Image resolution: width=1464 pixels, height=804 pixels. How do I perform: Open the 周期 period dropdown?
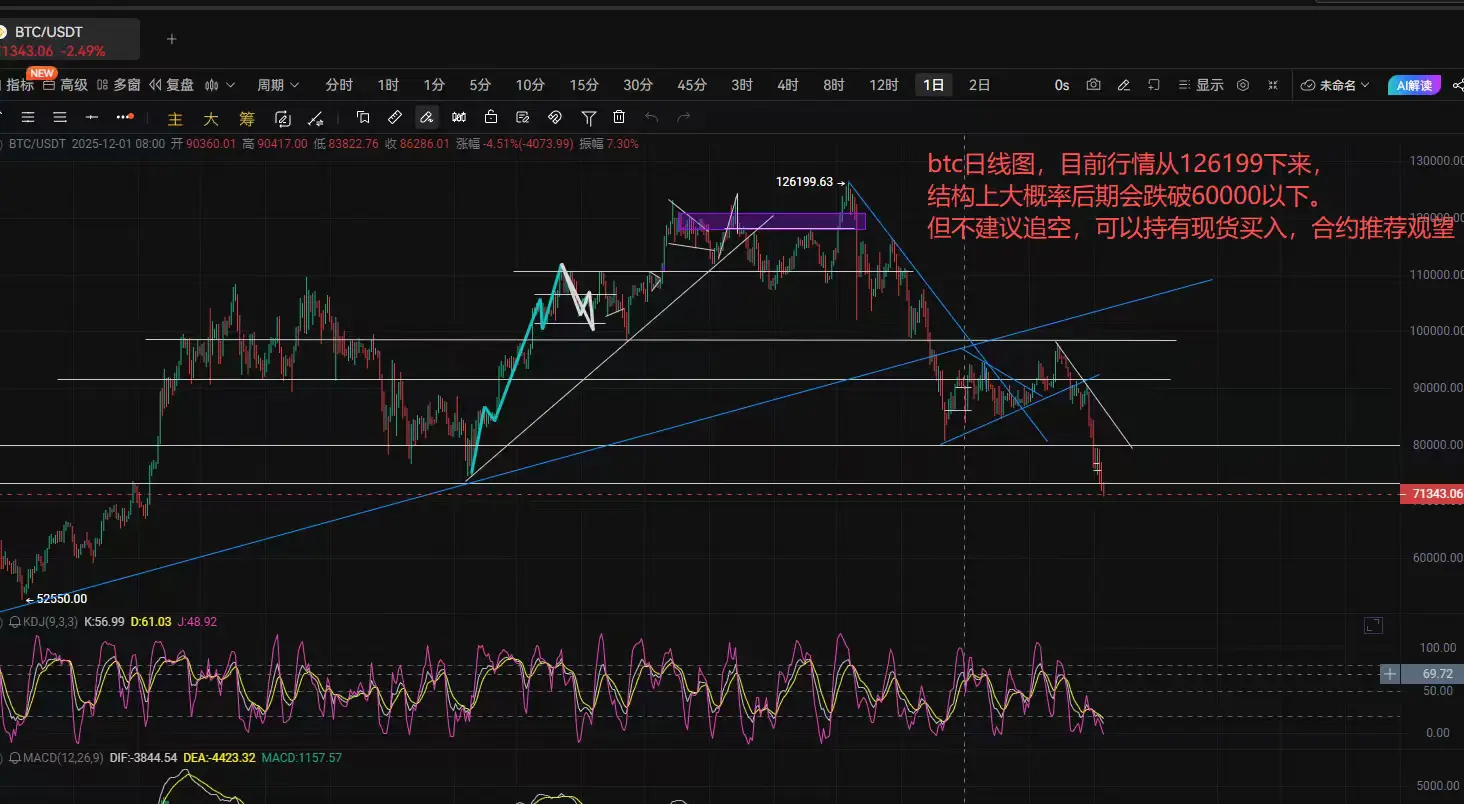(x=278, y=85)
